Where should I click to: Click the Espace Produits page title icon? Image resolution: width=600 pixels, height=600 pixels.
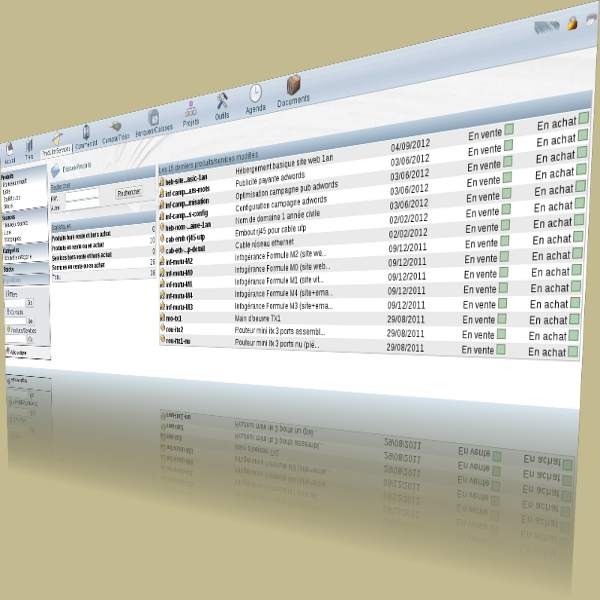(x=55, y=171)
